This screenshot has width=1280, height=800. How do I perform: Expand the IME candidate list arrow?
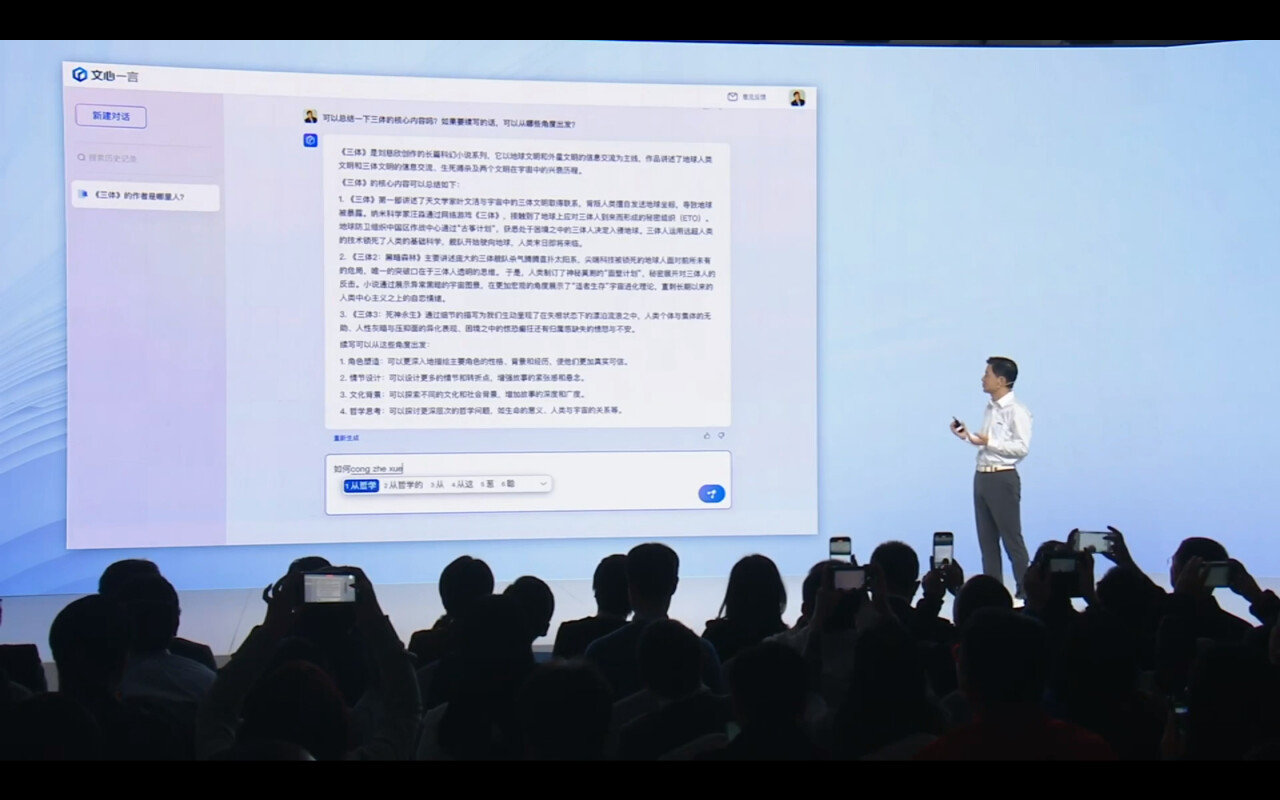point(543,484)
